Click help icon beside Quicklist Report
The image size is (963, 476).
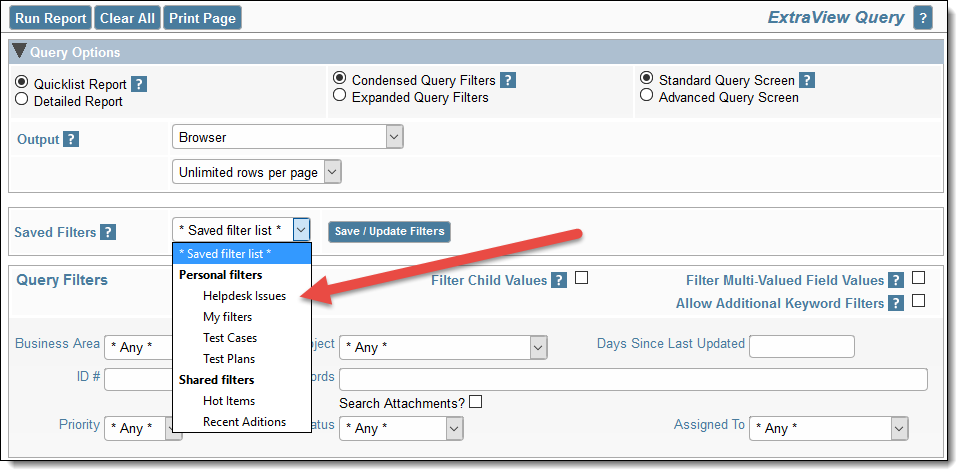coord(139,84)
